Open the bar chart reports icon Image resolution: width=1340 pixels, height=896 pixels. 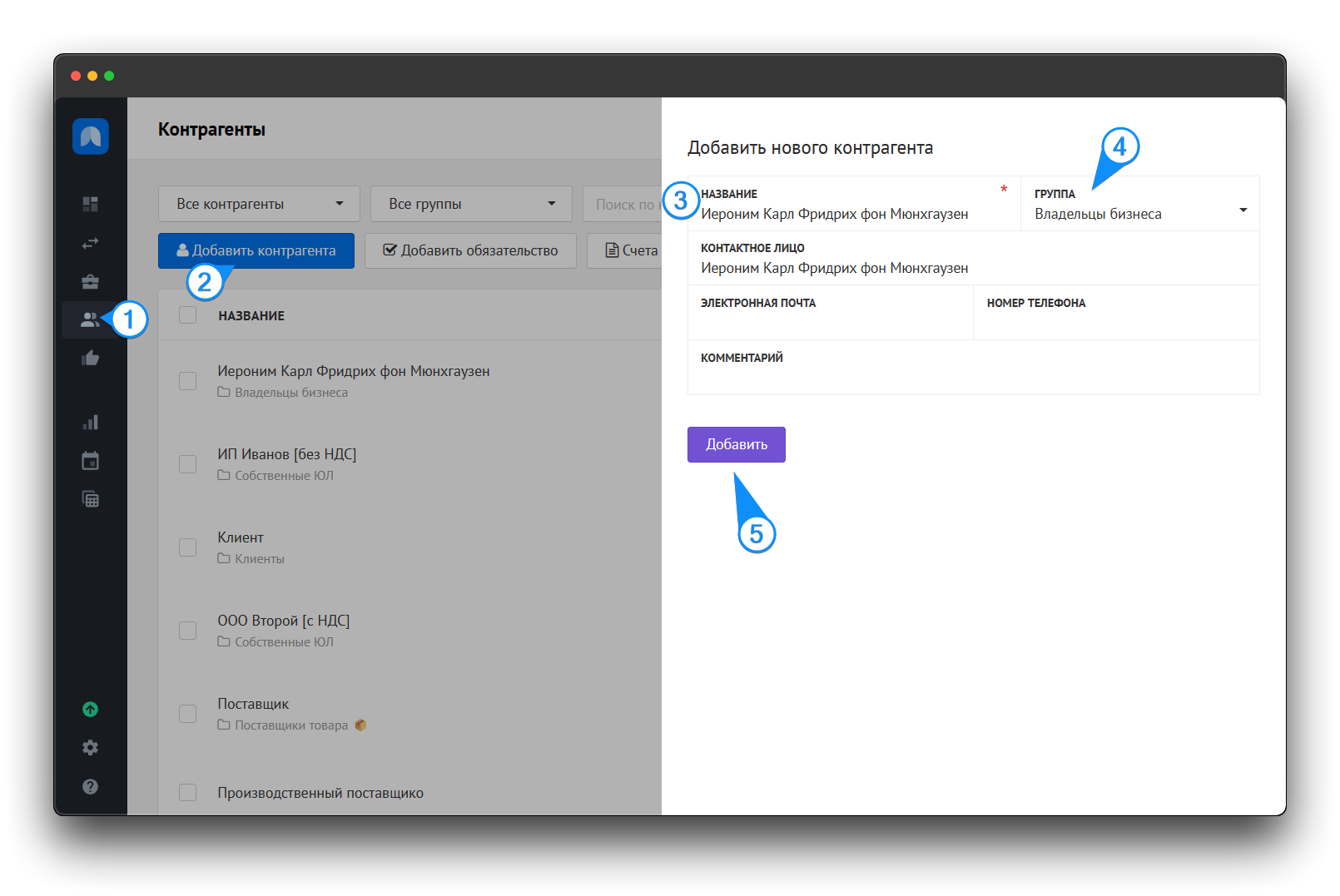point(91,423)
